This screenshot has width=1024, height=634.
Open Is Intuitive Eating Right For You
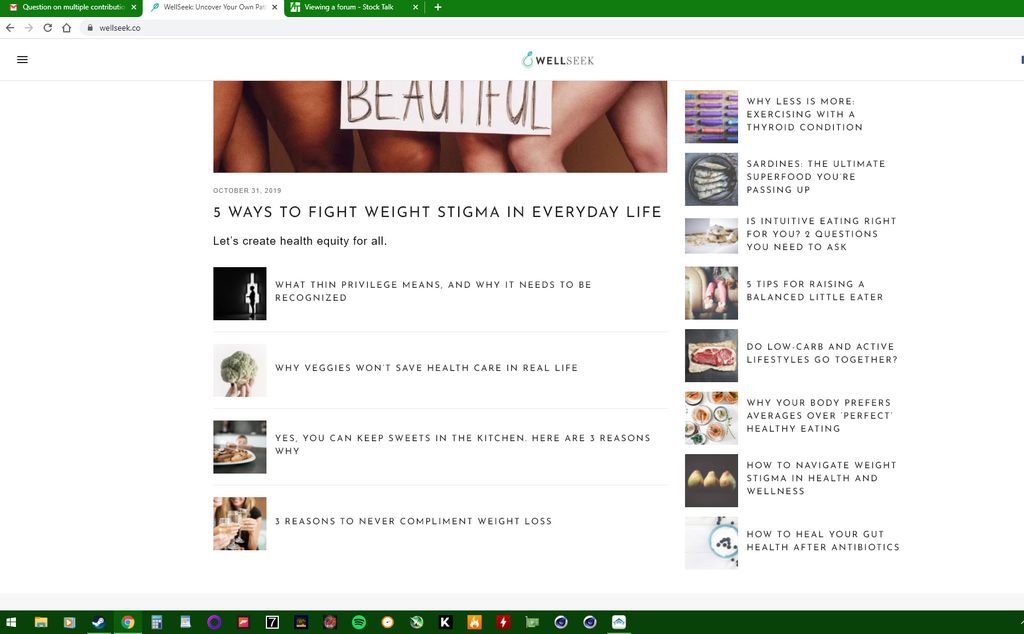[x=821, y=234]
